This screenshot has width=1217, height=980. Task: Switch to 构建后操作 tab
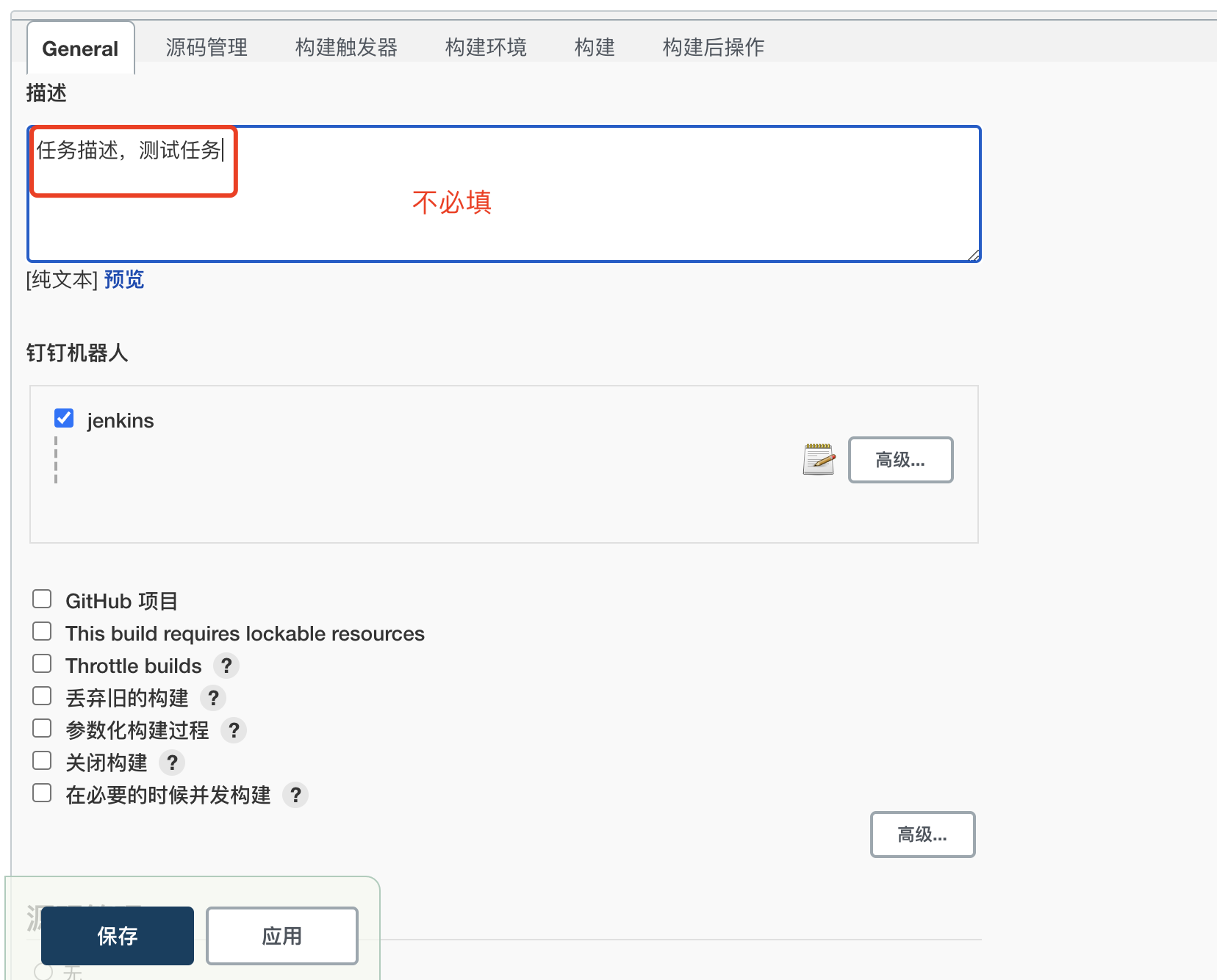click(x=713, y=48)
